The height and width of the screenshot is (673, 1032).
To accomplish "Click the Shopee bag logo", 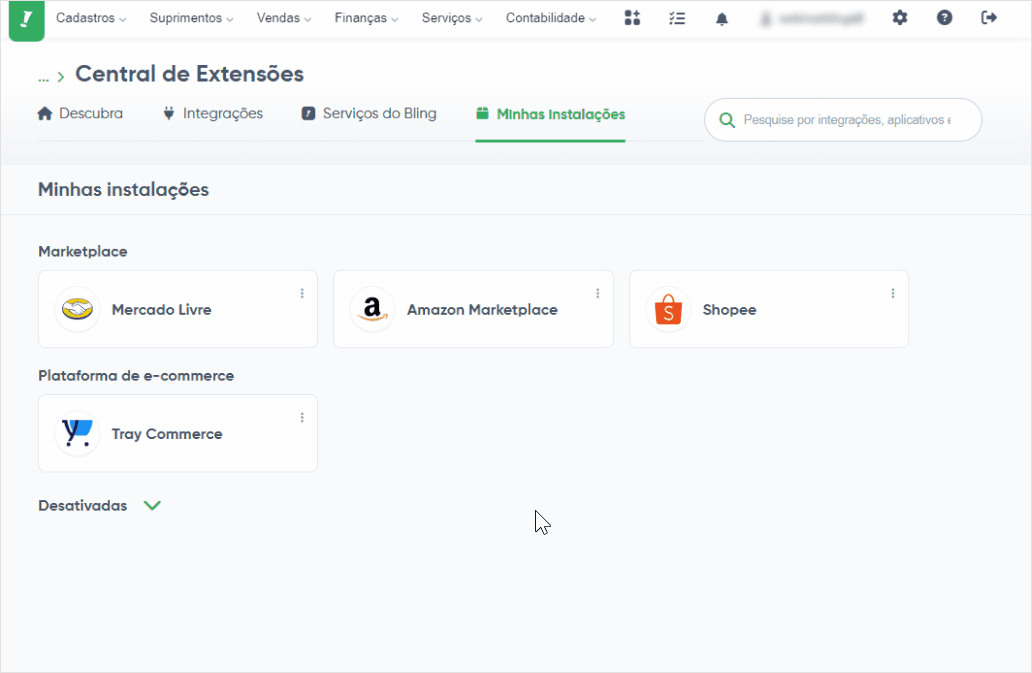I will coord(668,309).
